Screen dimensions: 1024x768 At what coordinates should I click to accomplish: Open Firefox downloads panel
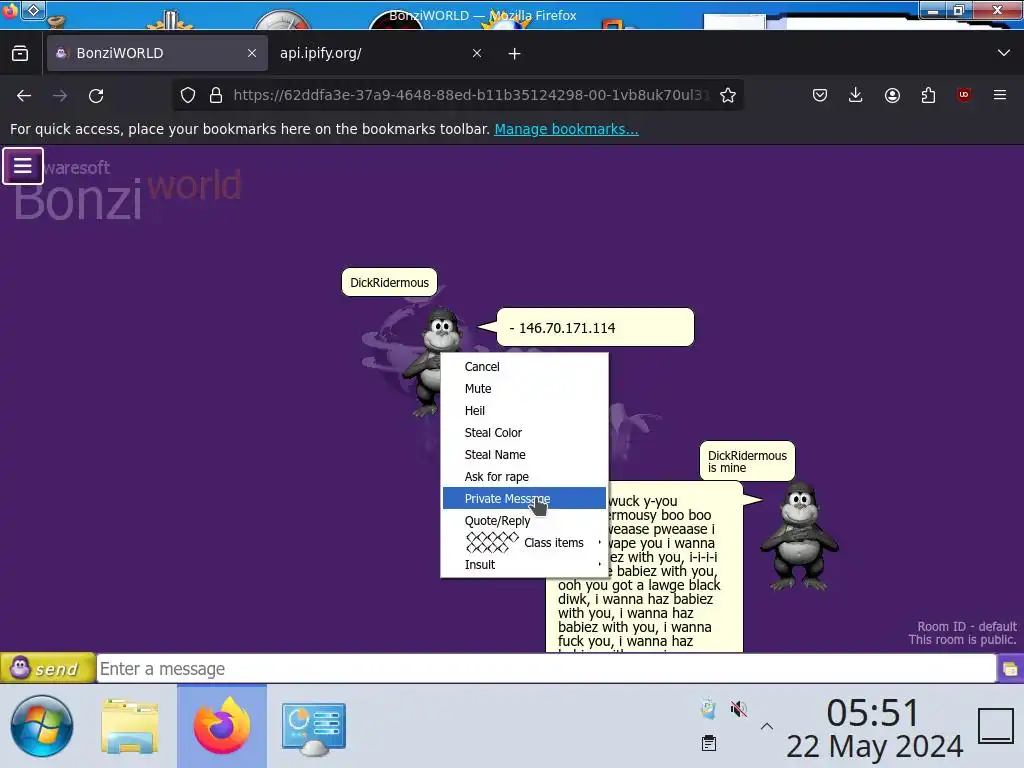pyautogui.click(x=856, y=95)
